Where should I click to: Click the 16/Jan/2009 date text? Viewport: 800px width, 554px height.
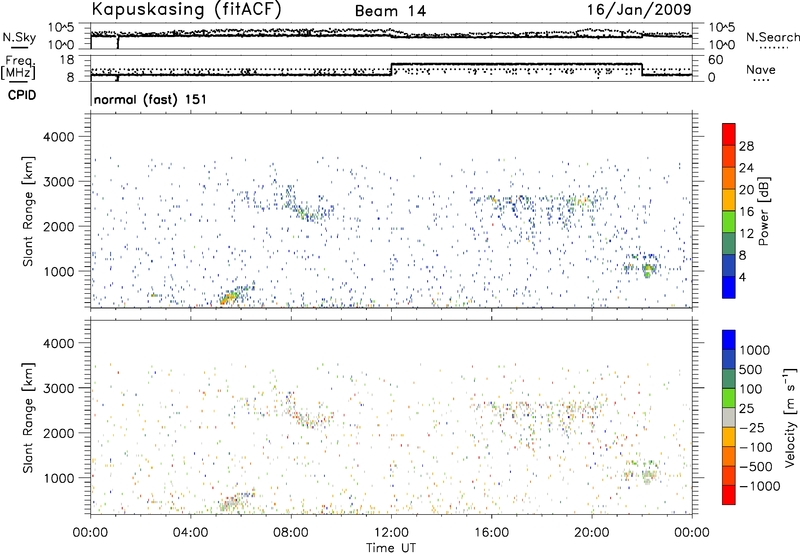click(x=639, y=10)
